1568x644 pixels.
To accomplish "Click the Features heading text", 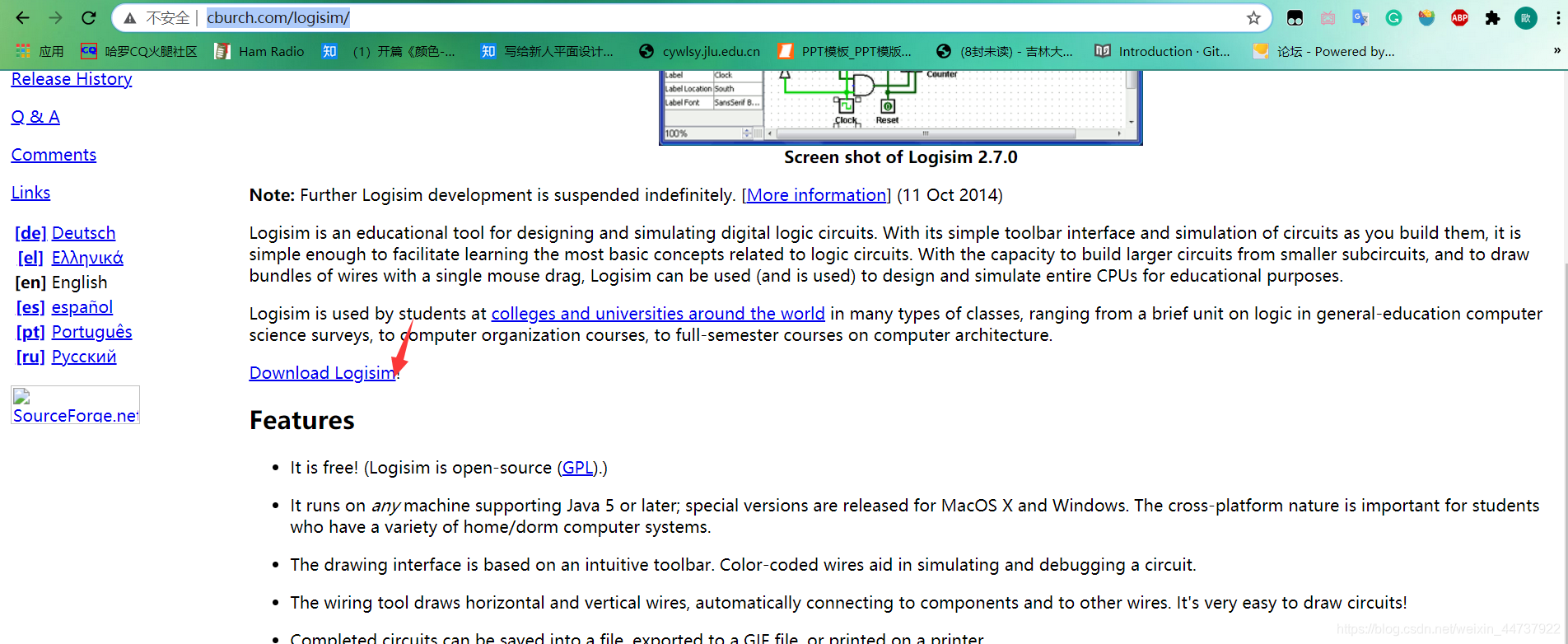I will click(x=302, y=421).
